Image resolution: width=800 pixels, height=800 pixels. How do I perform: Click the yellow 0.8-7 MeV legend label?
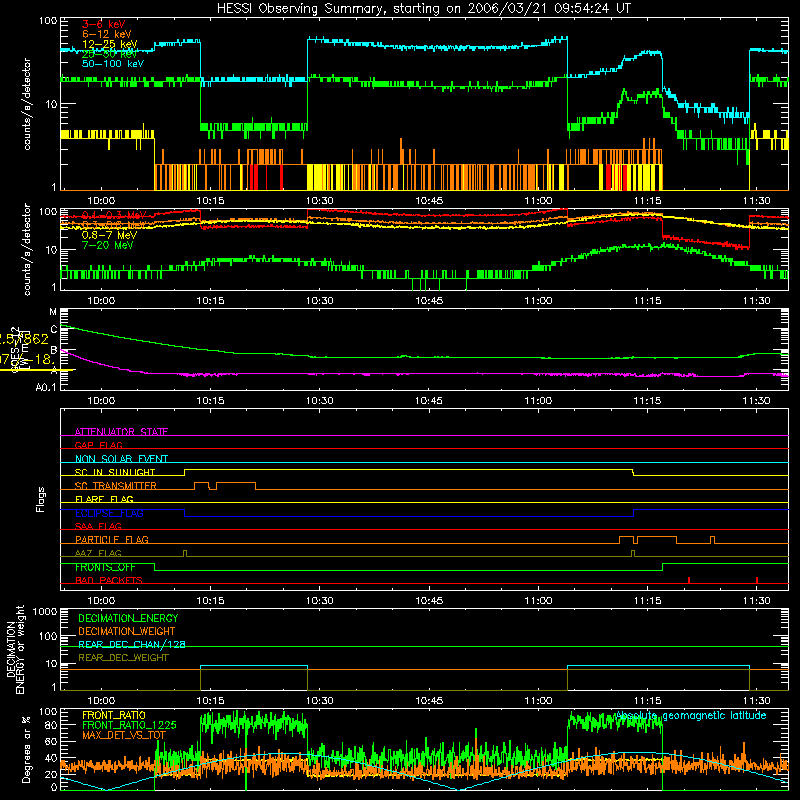tap(109, 235)
